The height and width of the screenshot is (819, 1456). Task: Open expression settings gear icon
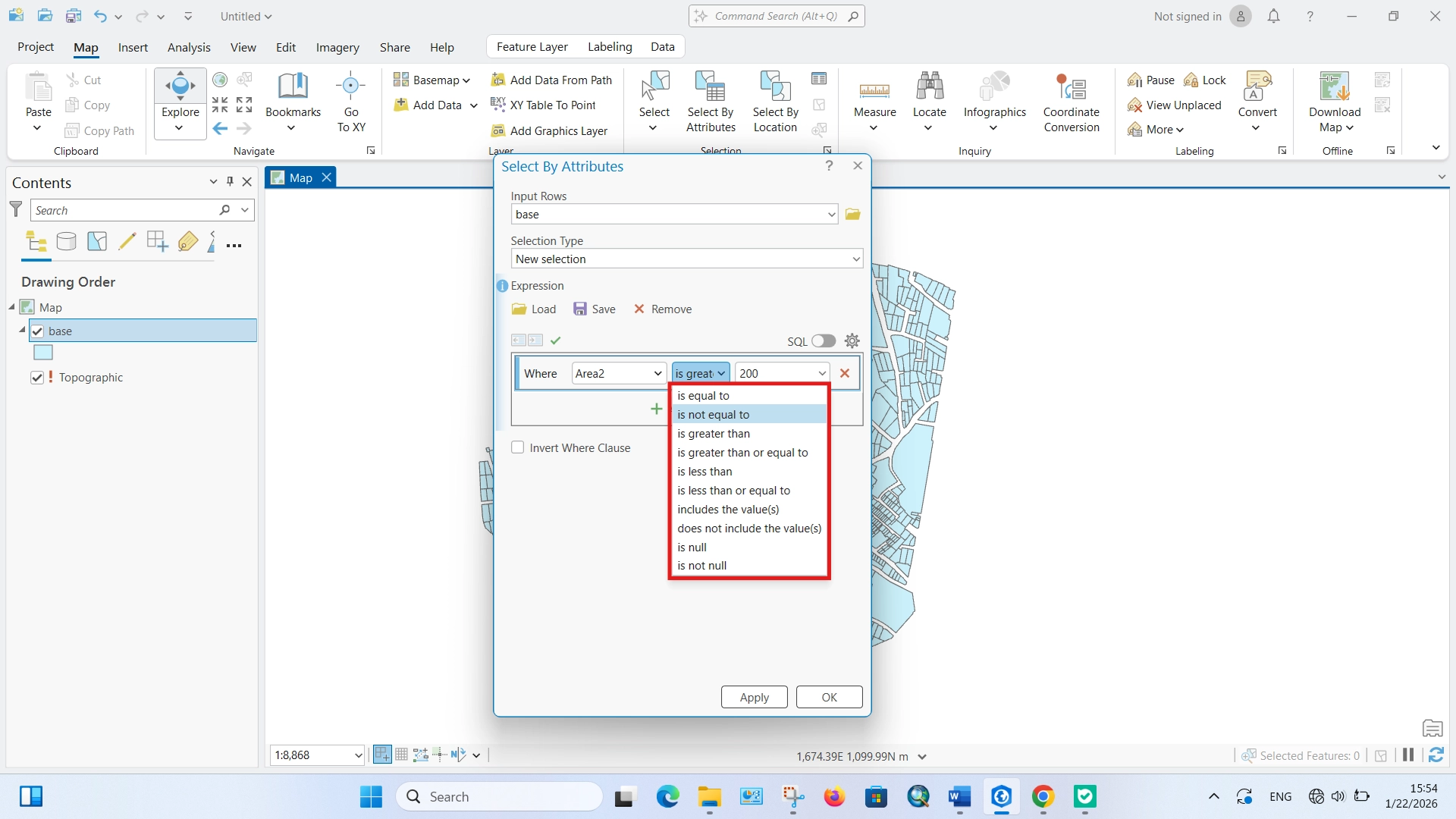click(x=852, y=340)
